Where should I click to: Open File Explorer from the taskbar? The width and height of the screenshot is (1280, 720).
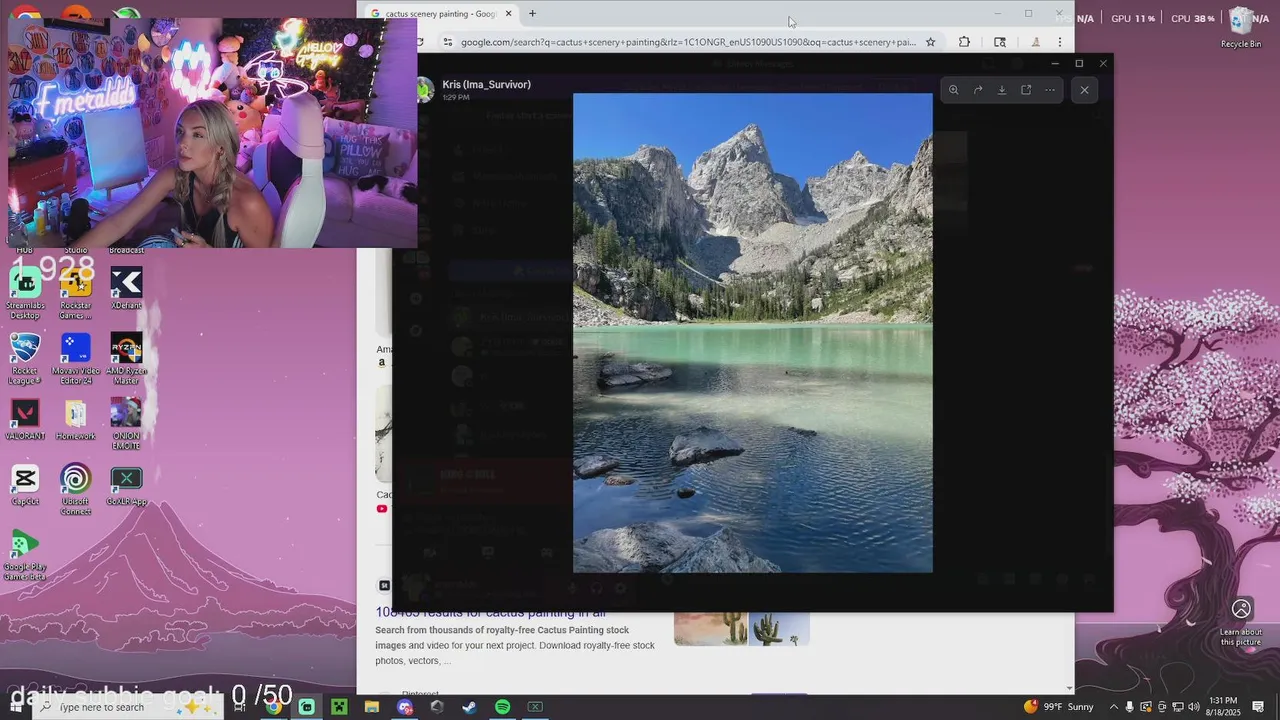pos(372,707)
